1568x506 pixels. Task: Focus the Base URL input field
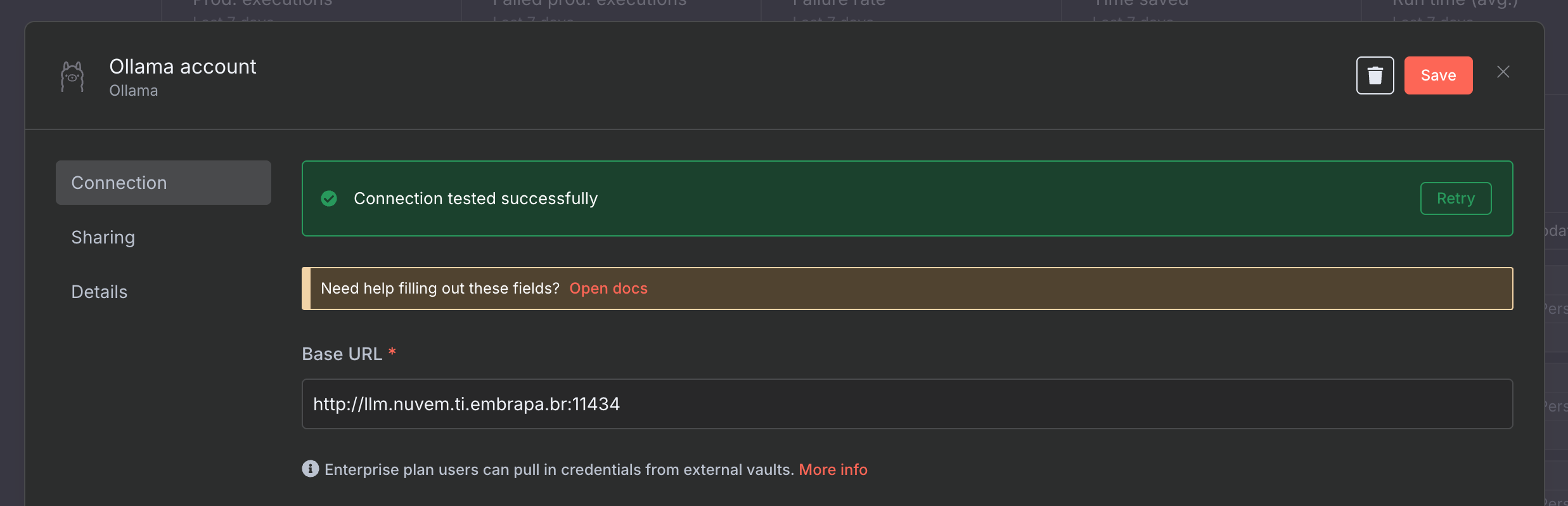click(907, 404)
